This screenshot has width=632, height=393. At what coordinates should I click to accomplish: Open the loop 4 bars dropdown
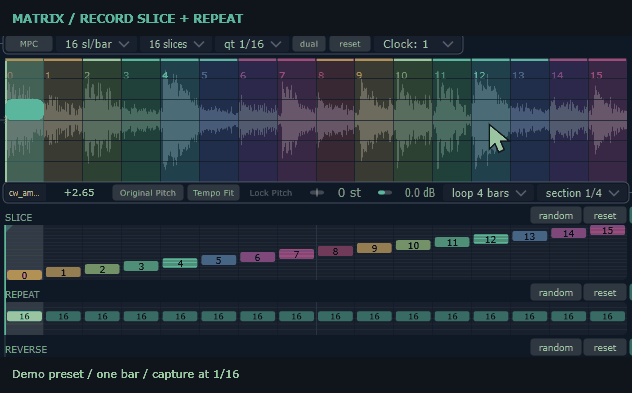click(x=489, y=193)
